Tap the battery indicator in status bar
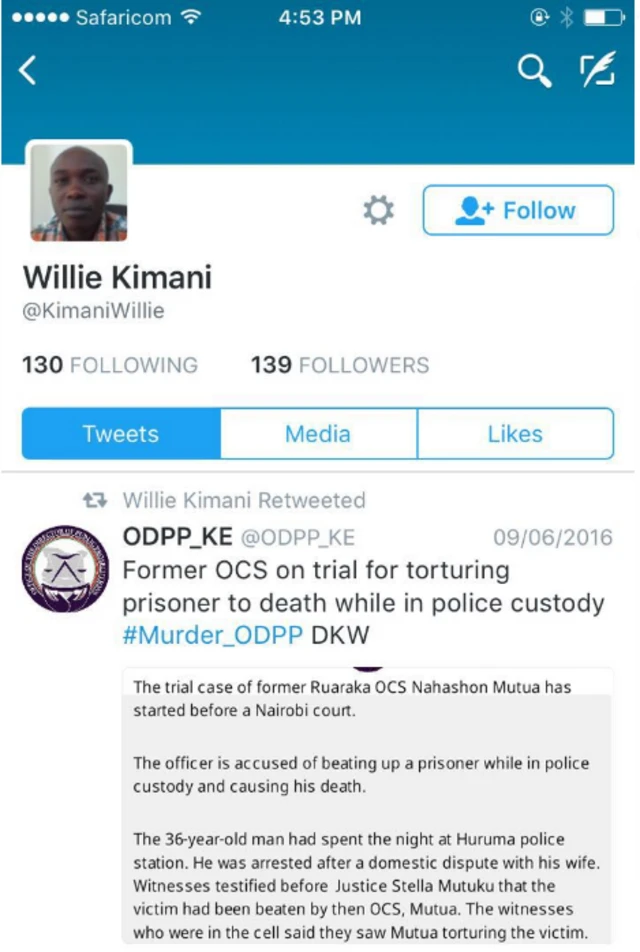This screenshot has height=952, width=640. tap(604, 18)
